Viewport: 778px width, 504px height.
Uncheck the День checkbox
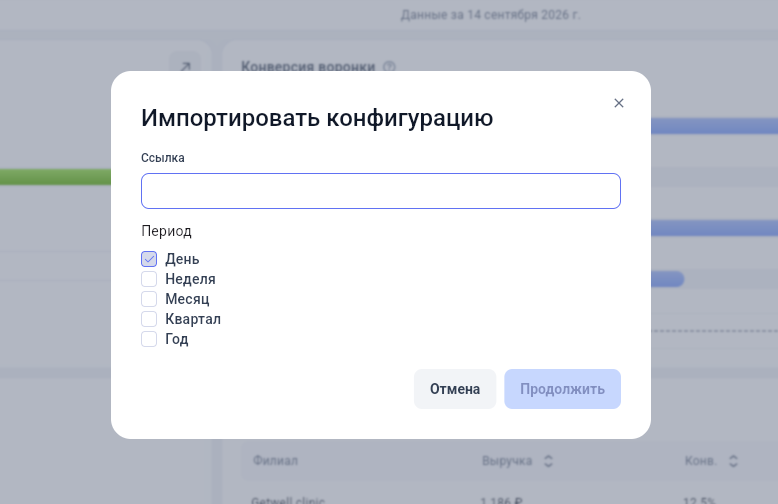149,259
